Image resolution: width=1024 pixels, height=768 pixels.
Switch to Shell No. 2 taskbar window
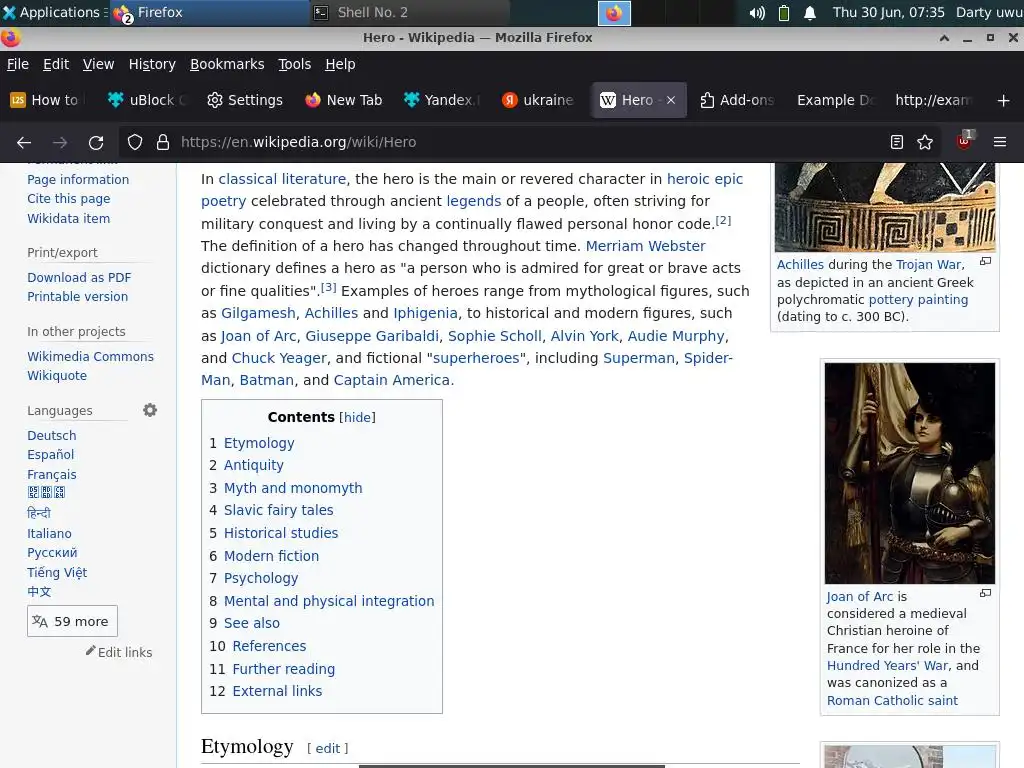point(408,12)
